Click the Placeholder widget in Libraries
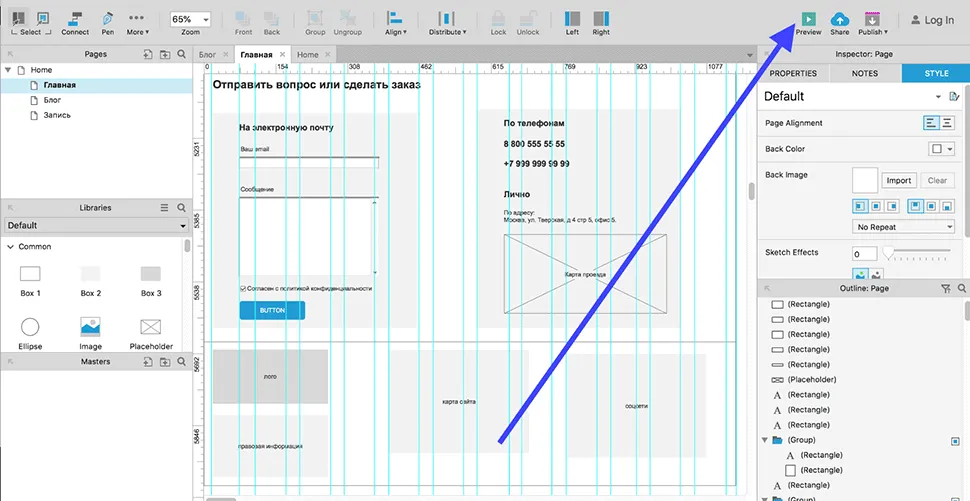 pos(150,327)
